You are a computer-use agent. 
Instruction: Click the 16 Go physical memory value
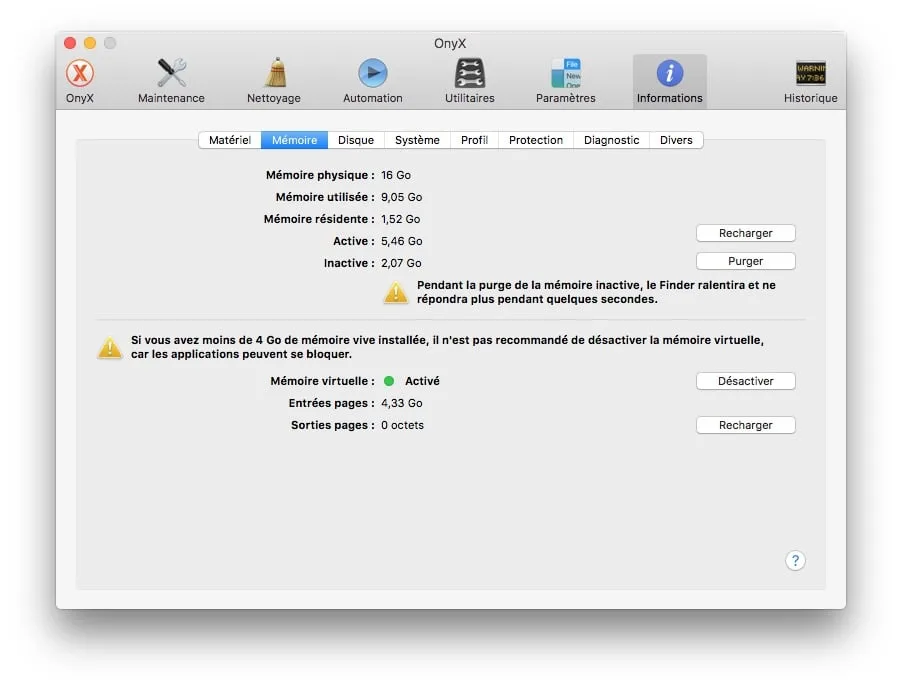(396, 175)
